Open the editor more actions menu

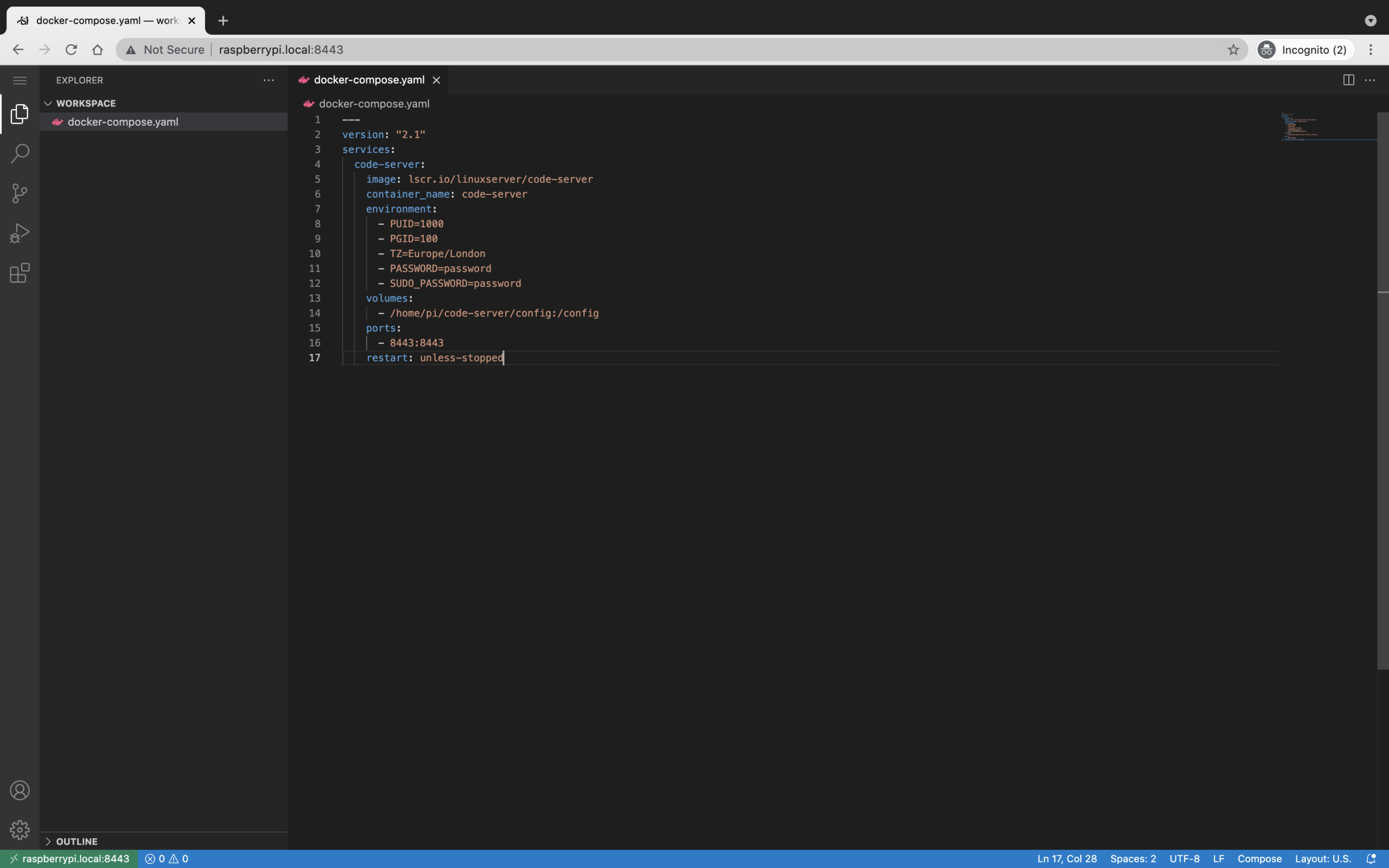1371,80
